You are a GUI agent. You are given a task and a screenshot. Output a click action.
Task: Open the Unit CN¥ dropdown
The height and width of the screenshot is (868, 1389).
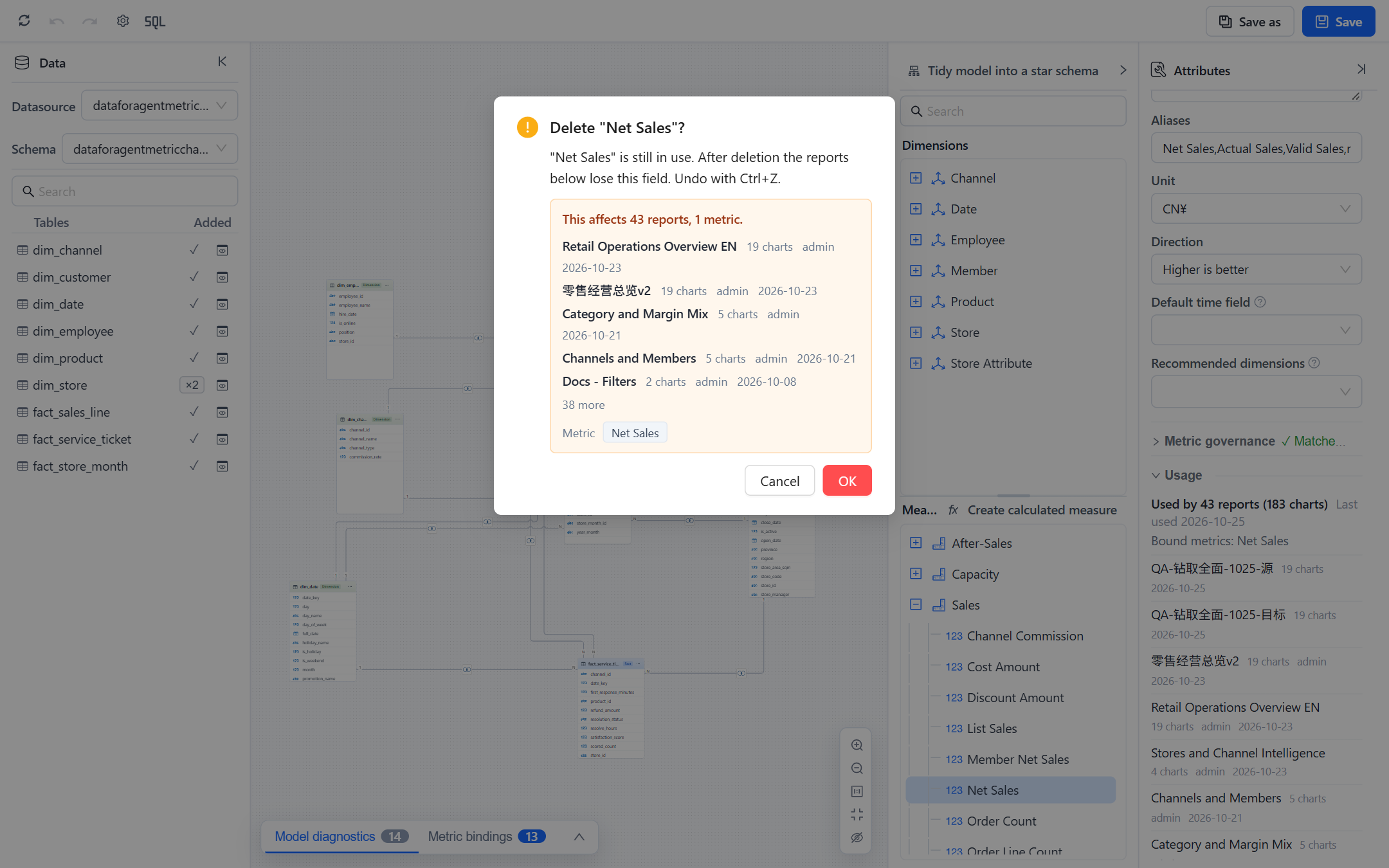pyautogui.click(x=1256, y=209)
